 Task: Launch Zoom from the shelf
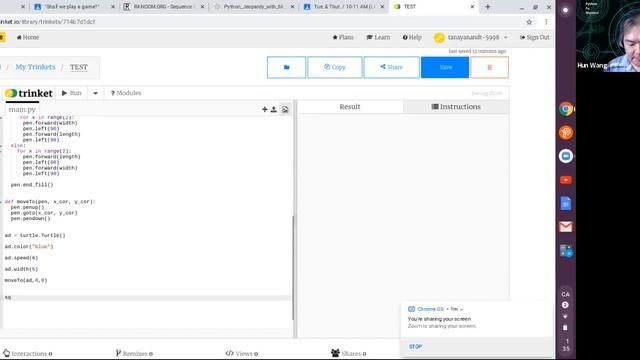(566, 156)
